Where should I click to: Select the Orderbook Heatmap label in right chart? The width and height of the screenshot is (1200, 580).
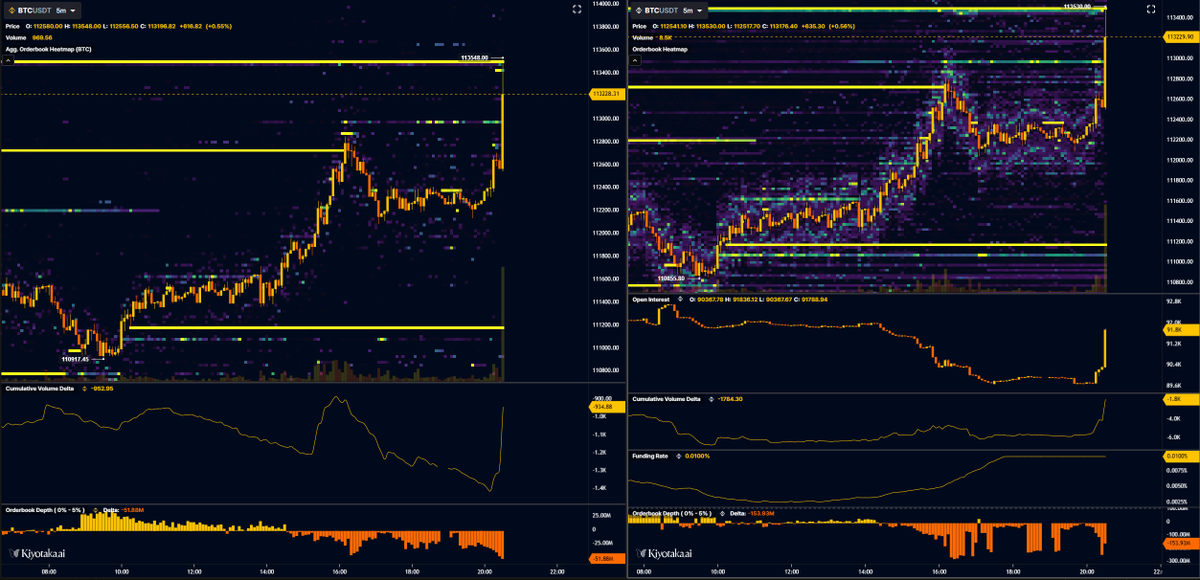click(661, 48)
